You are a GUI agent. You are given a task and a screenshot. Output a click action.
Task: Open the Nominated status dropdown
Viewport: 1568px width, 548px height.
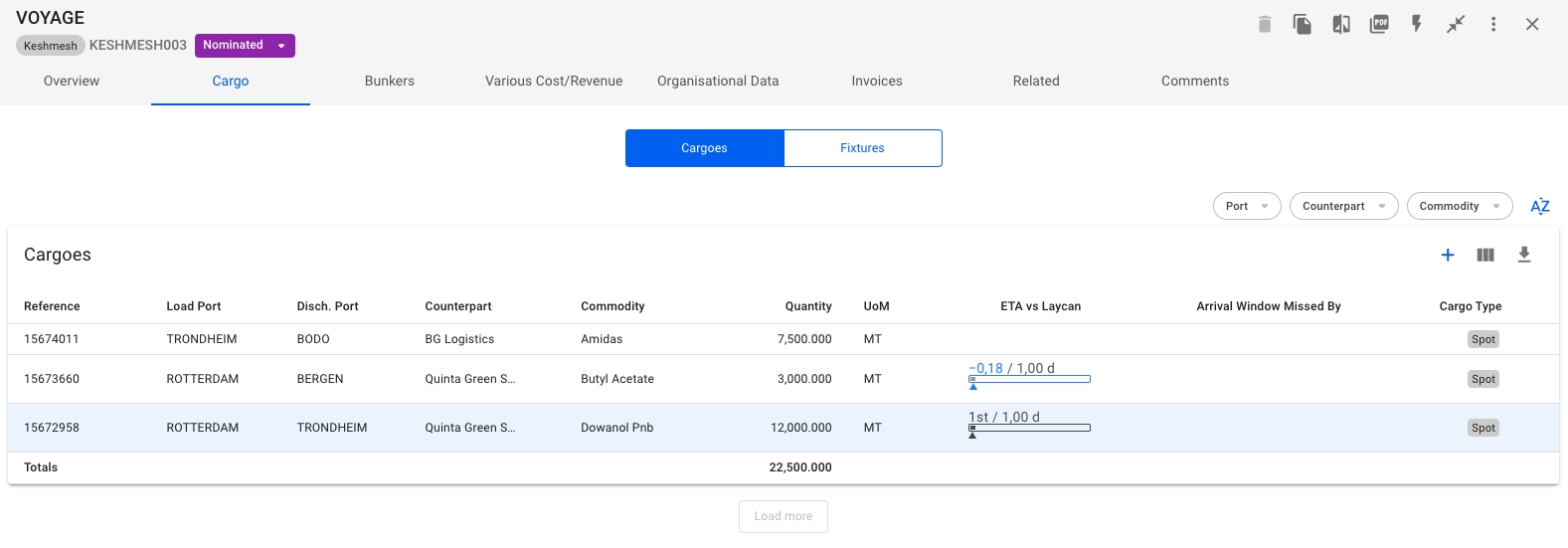[245, 46]
